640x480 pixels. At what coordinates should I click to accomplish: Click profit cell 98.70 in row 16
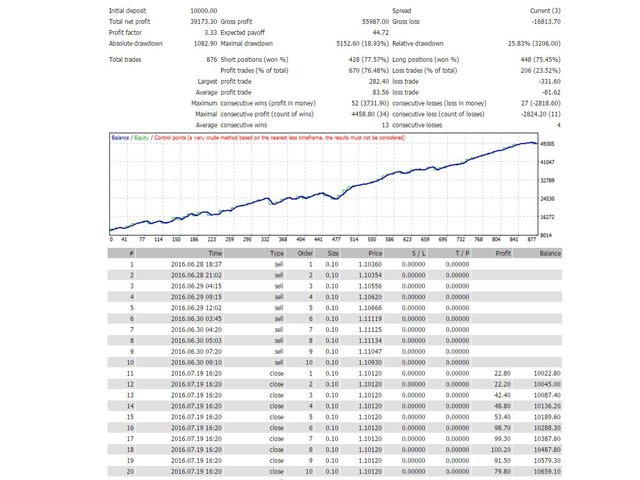click(x=502, y=428)
